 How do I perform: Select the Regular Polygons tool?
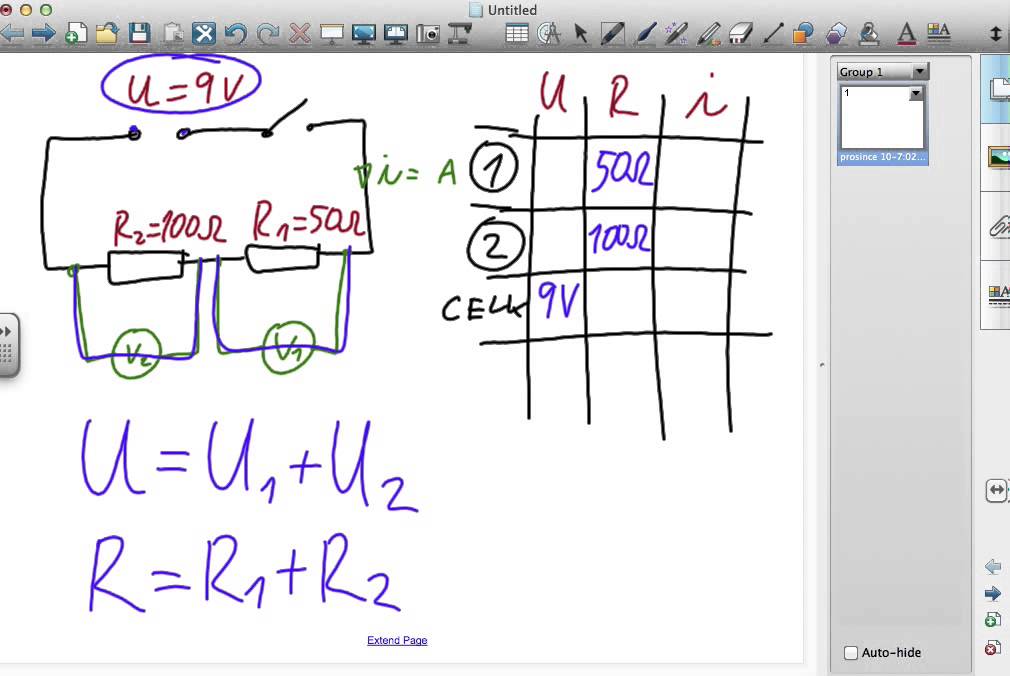tap(836, 33)
